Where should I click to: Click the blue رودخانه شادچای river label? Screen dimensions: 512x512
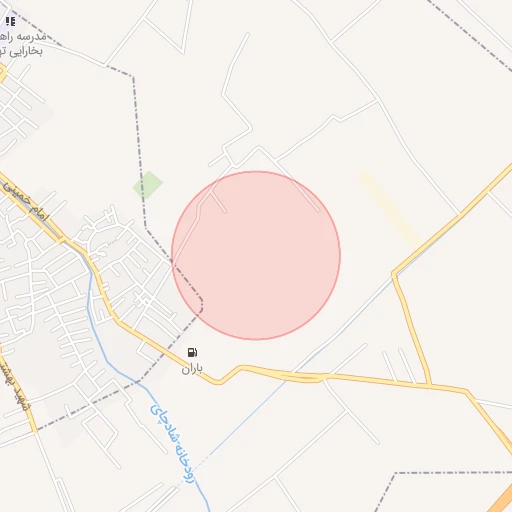click(x=172, y=444)
